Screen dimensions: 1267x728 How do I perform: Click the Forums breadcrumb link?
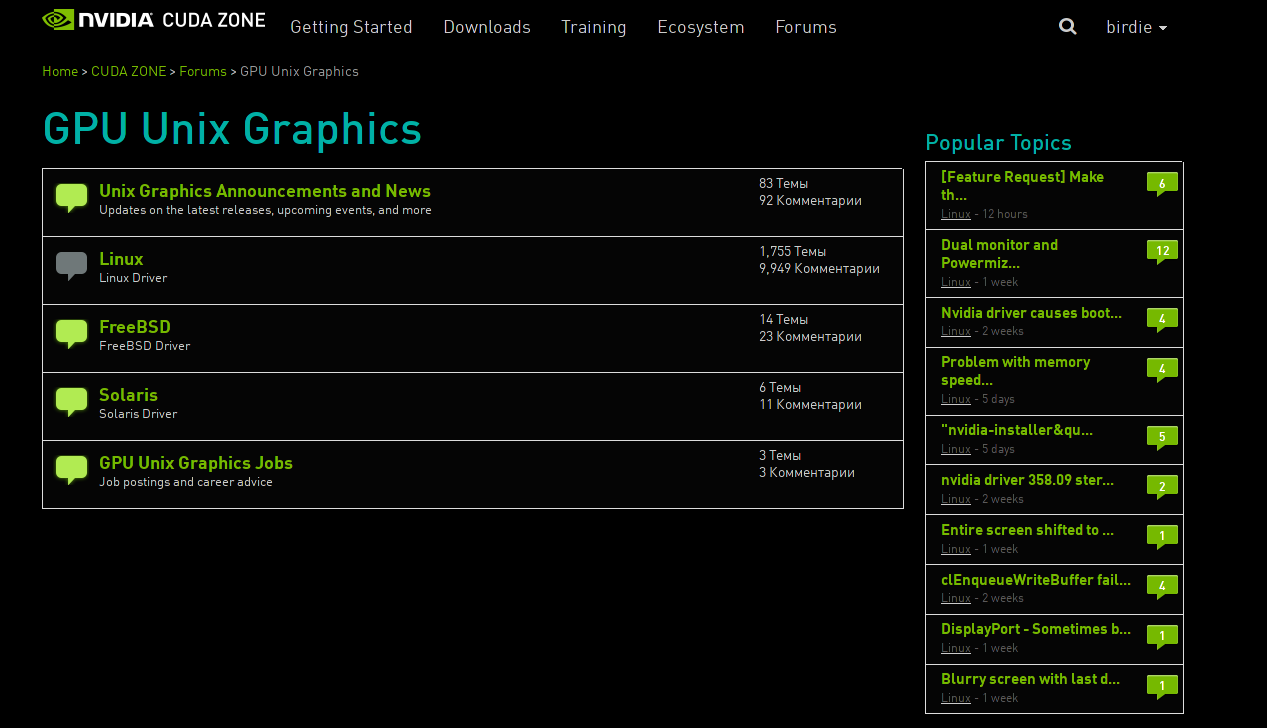203,71
